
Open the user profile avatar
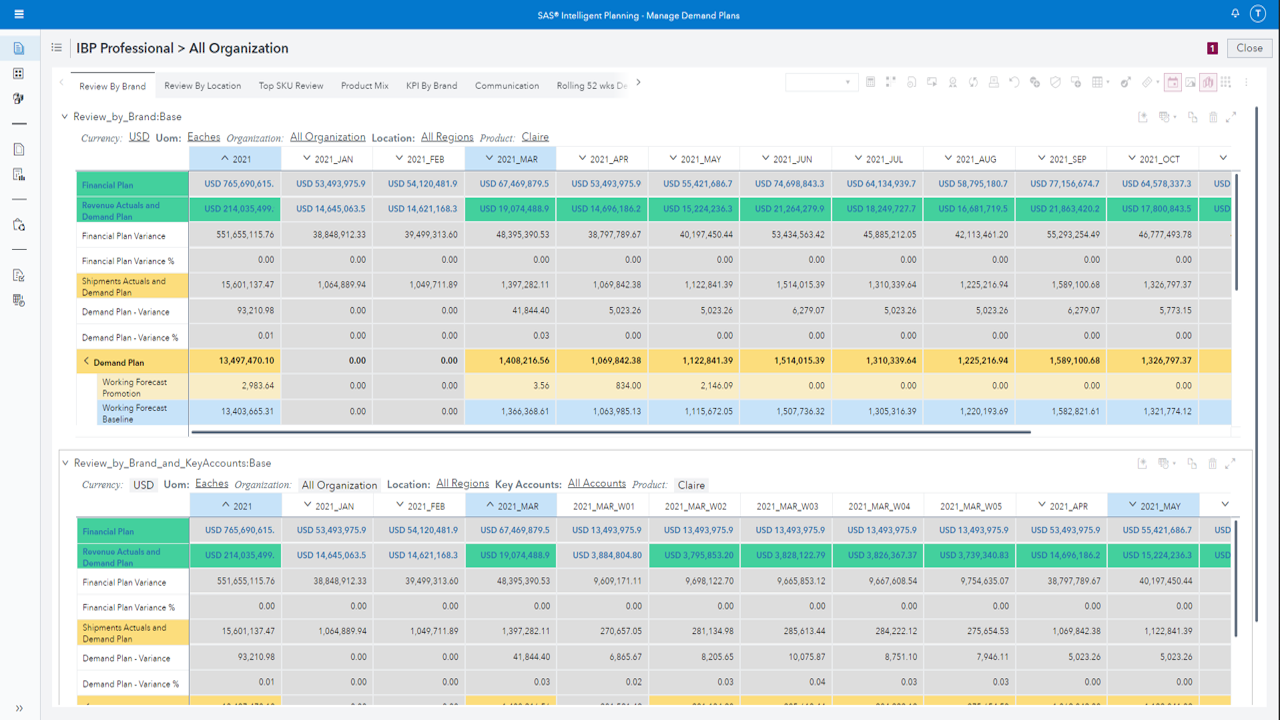[x=1260, y=14]
